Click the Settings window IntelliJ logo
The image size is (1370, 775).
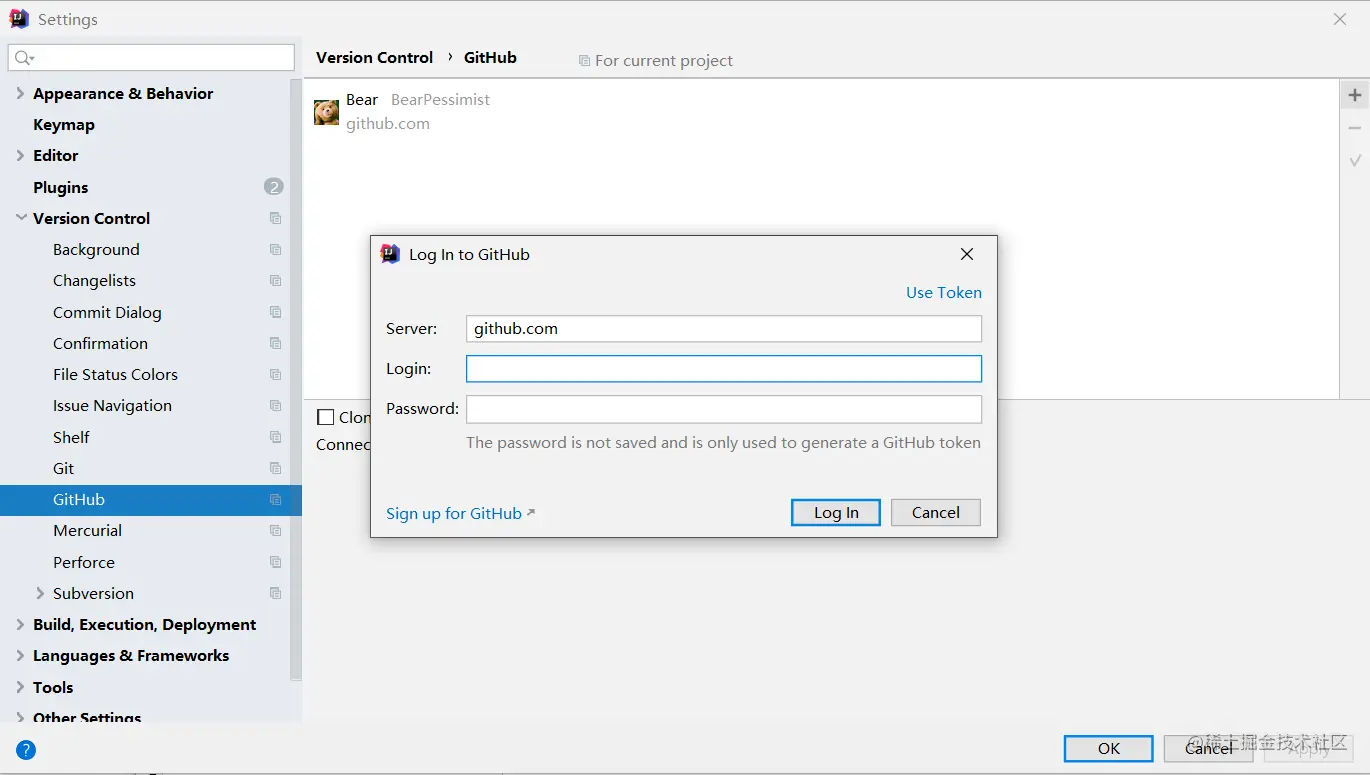pos(19,19)
